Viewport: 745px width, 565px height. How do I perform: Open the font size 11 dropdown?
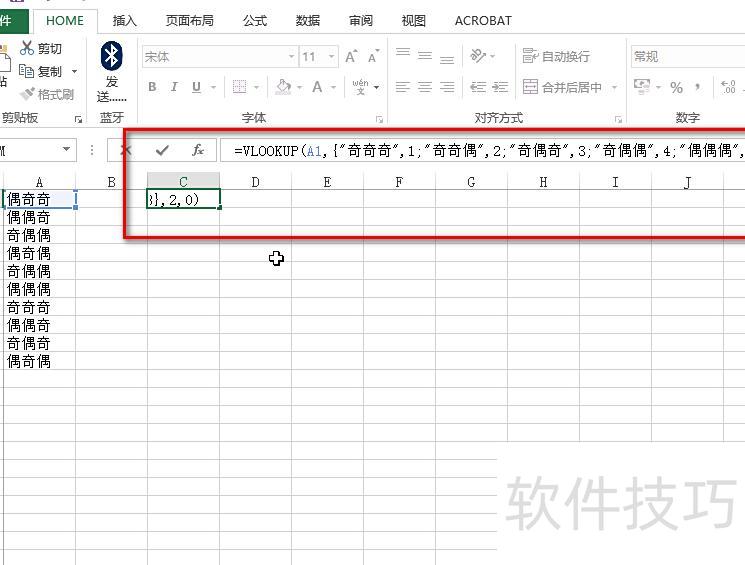click(x=331, y=57)
